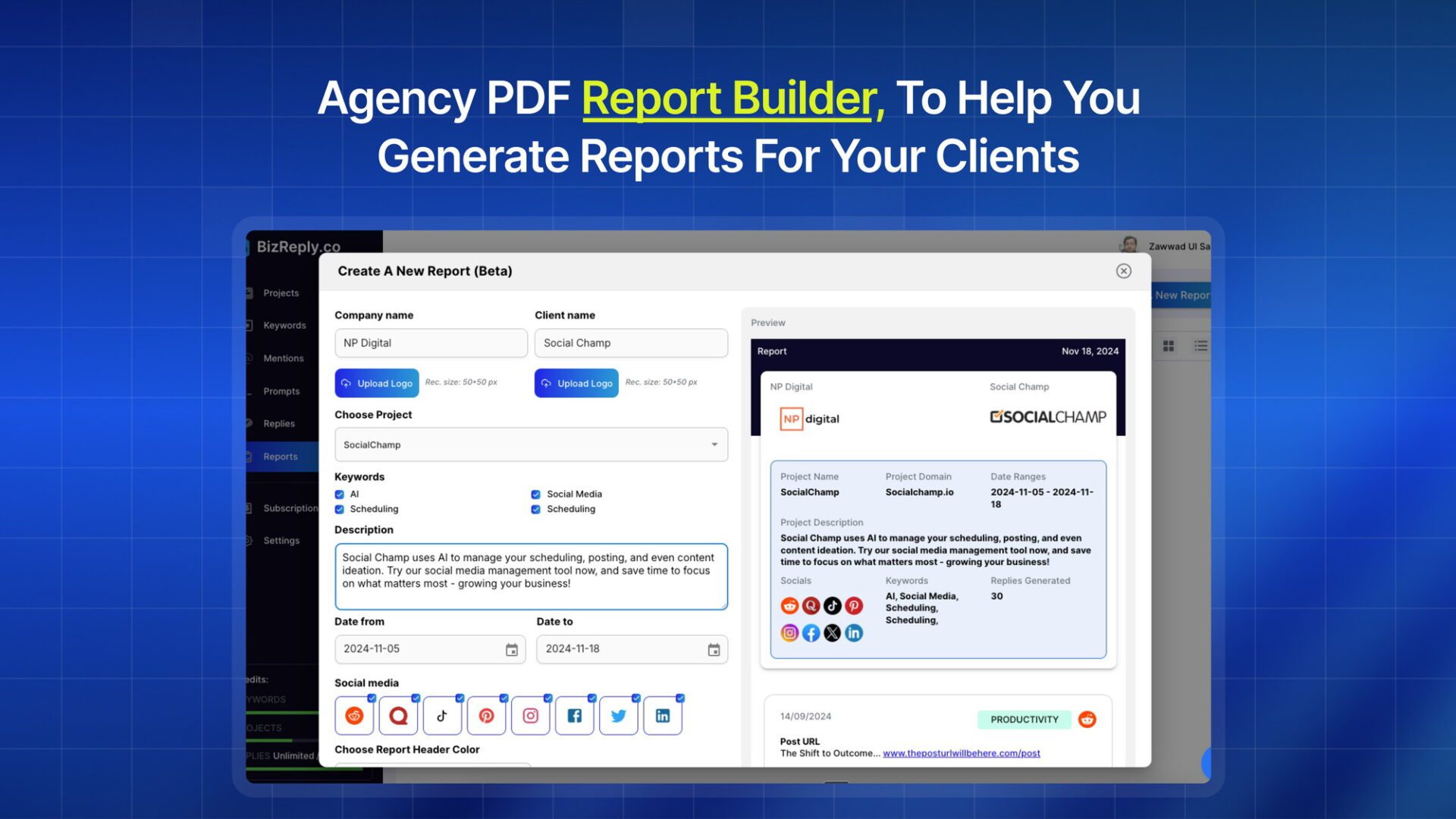
Task: Click the LinkedIn social media icon
Action: 662,715
